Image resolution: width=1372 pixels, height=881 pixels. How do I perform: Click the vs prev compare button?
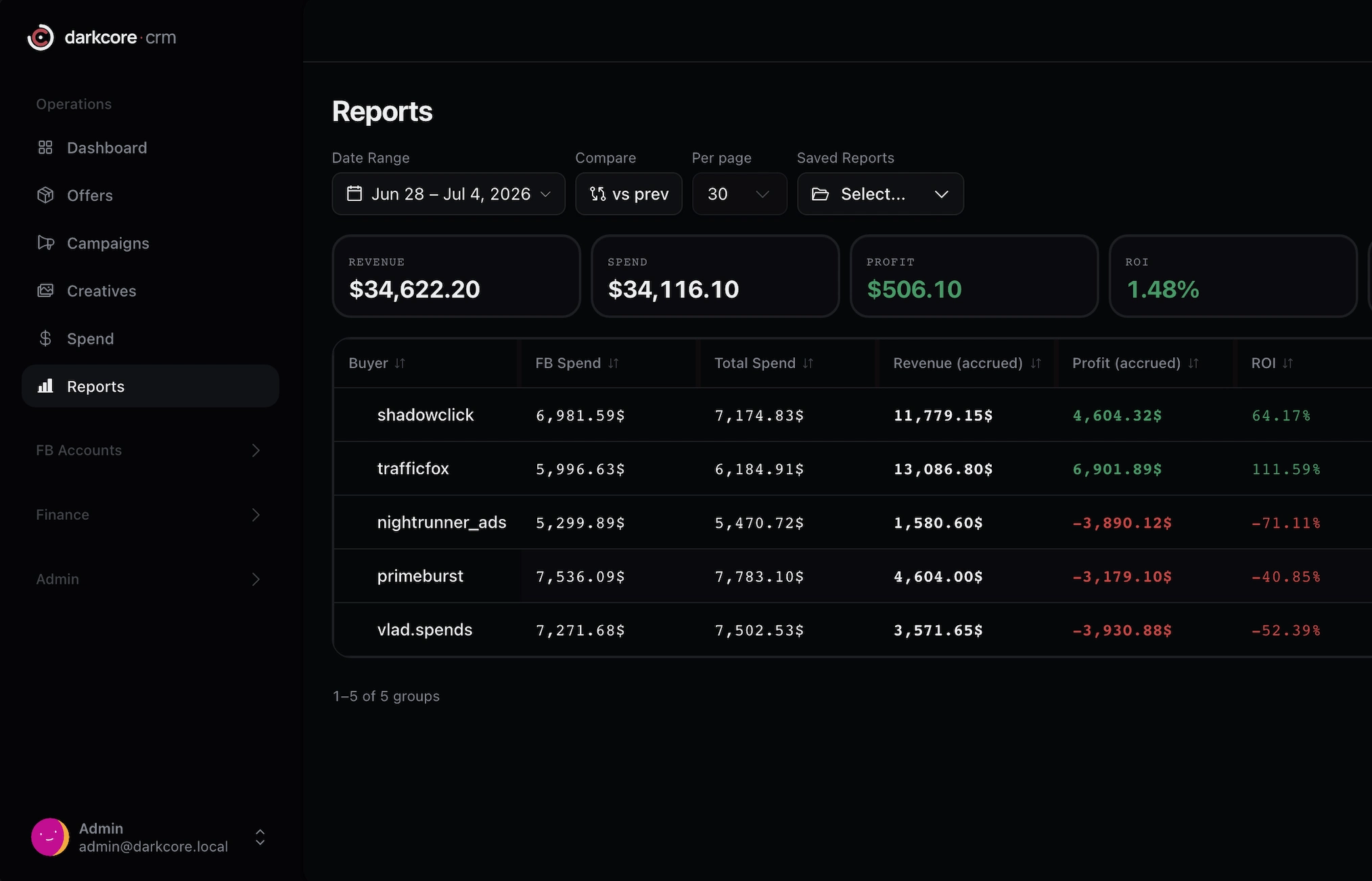[x=628, y=194]
